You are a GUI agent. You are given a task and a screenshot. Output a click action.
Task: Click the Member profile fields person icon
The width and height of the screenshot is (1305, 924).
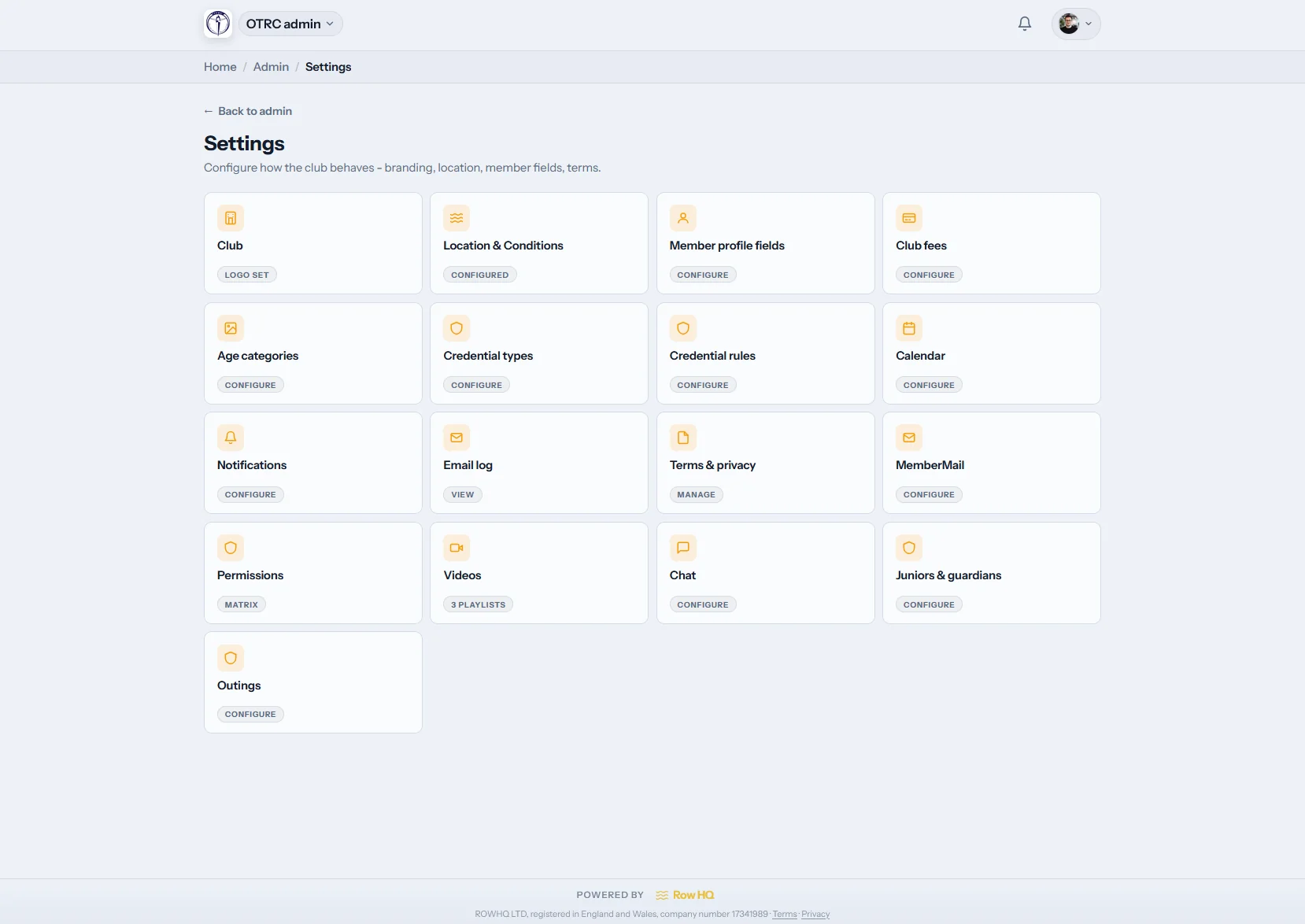point(683,218)
